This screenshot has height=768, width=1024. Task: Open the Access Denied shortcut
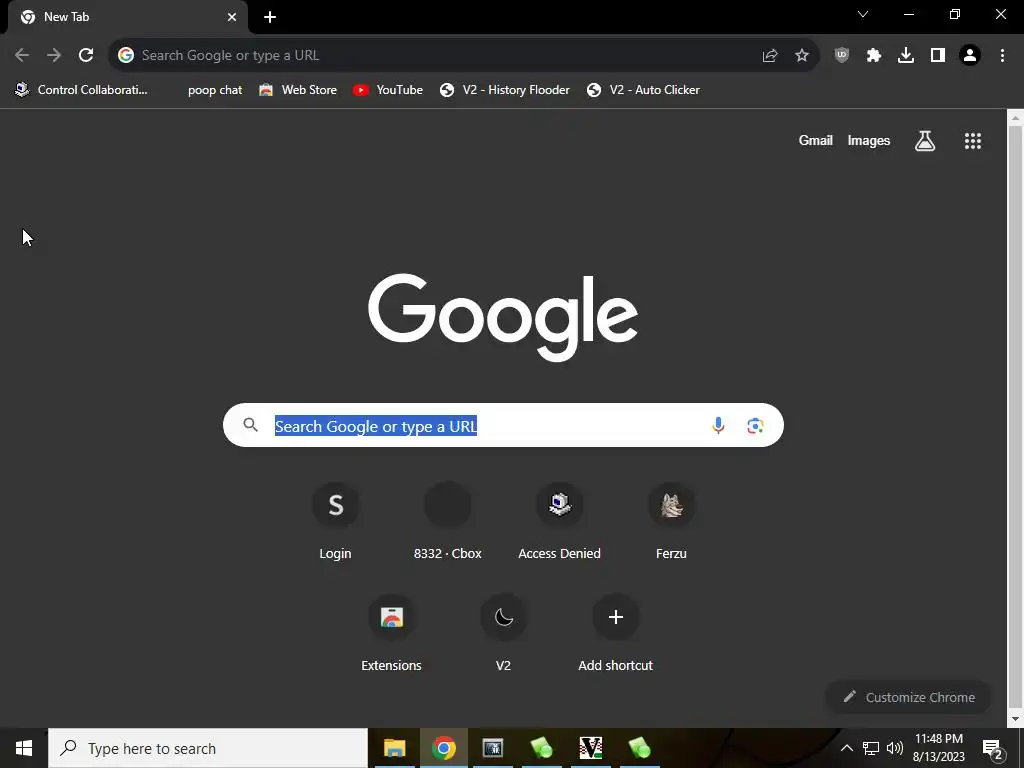[560, 522]
